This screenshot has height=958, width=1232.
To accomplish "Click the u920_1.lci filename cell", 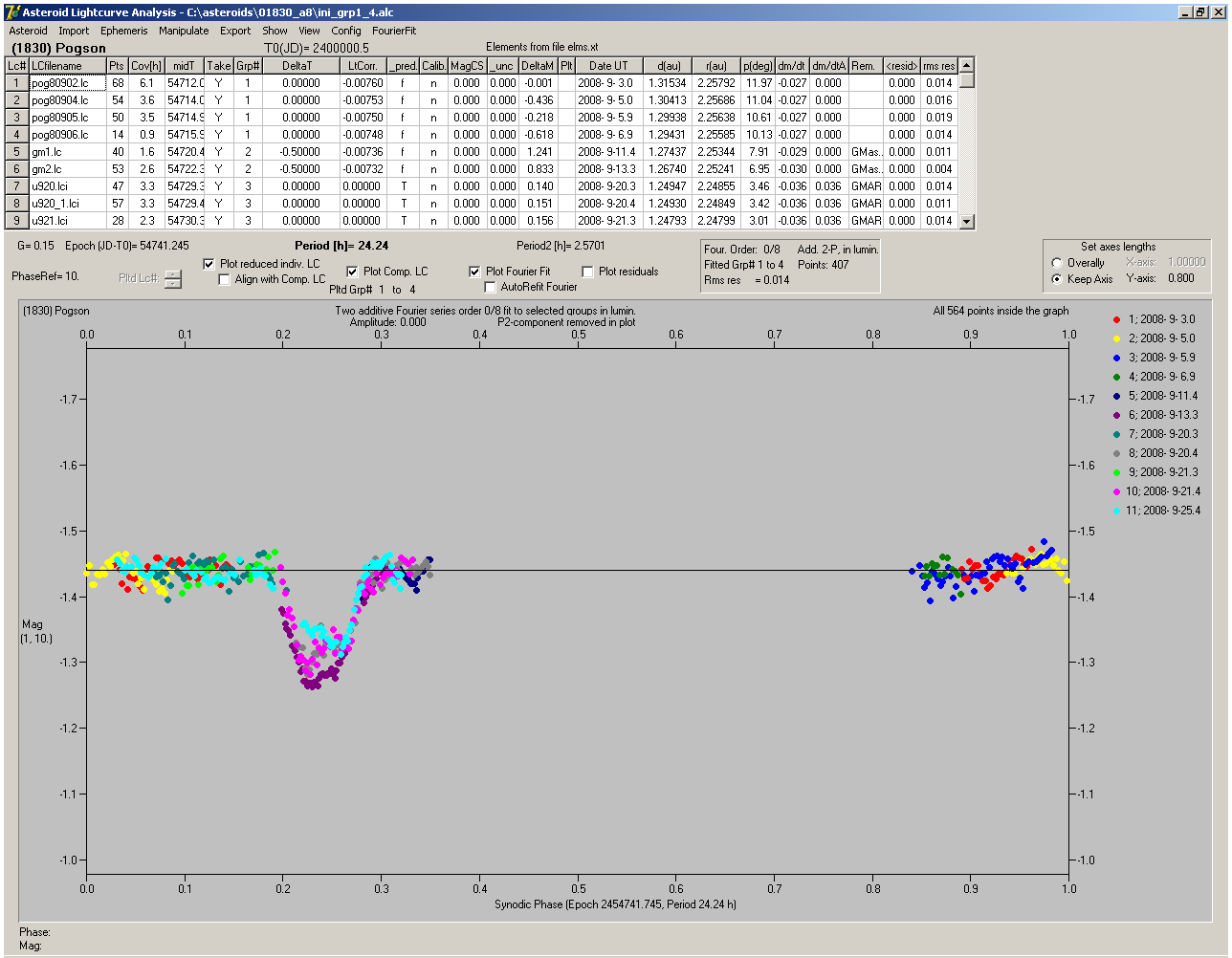I will click(67, 204).
